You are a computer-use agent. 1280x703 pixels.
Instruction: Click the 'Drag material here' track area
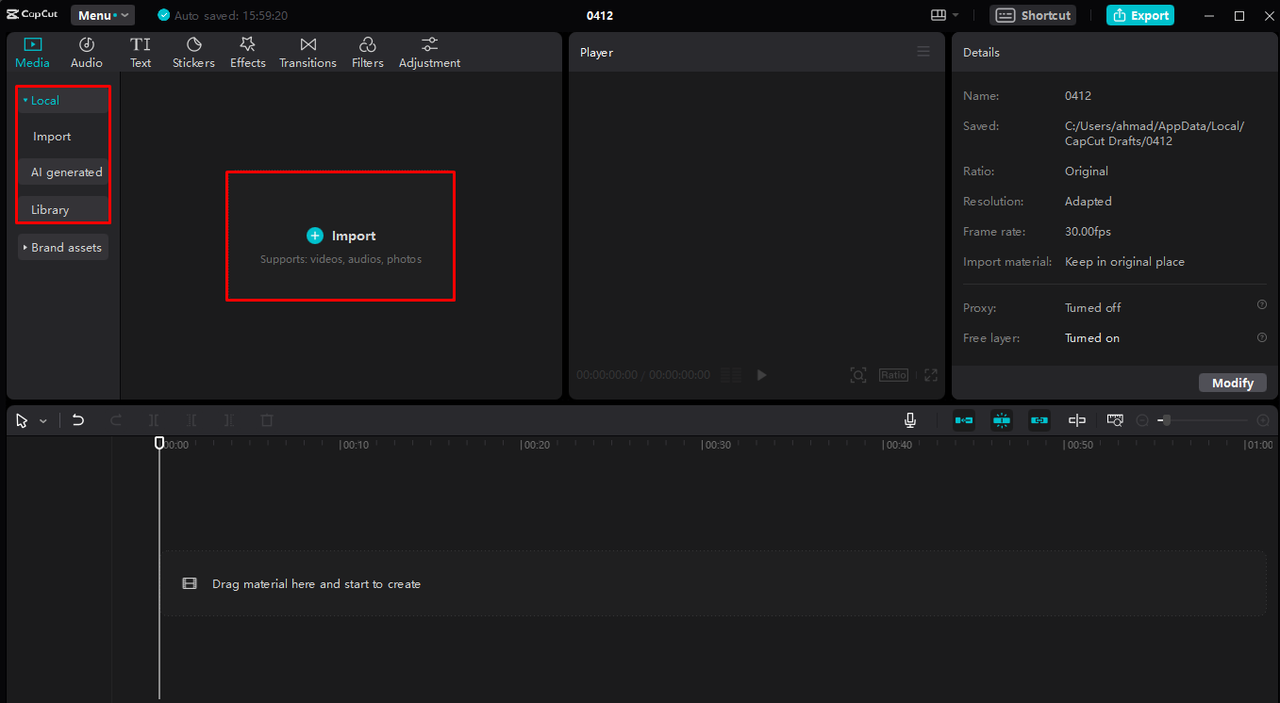pyautogui.click(x=714, y=583)
